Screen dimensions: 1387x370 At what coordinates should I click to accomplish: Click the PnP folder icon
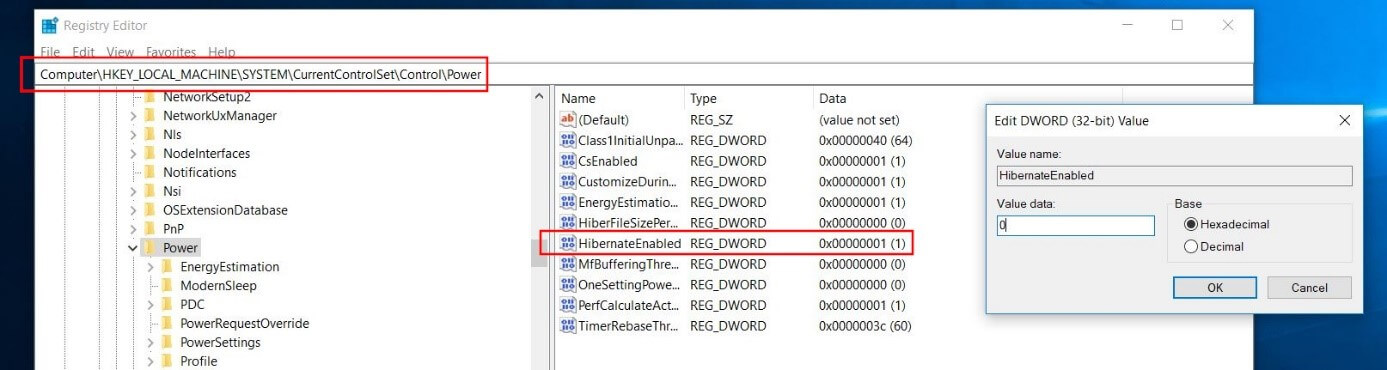(x=151, y=229)
